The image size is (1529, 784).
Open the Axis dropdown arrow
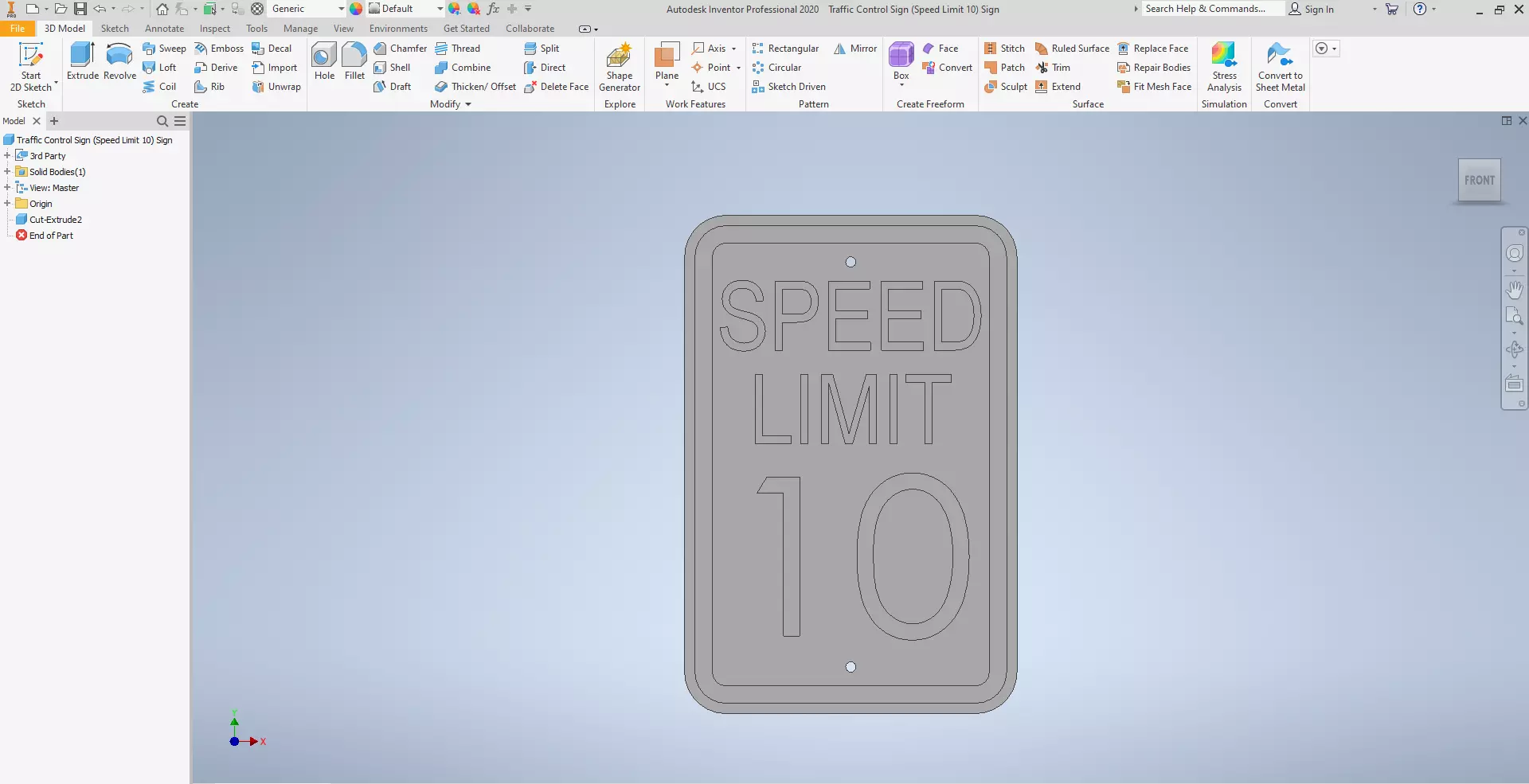pyautogui.click(x=733, y=49)
